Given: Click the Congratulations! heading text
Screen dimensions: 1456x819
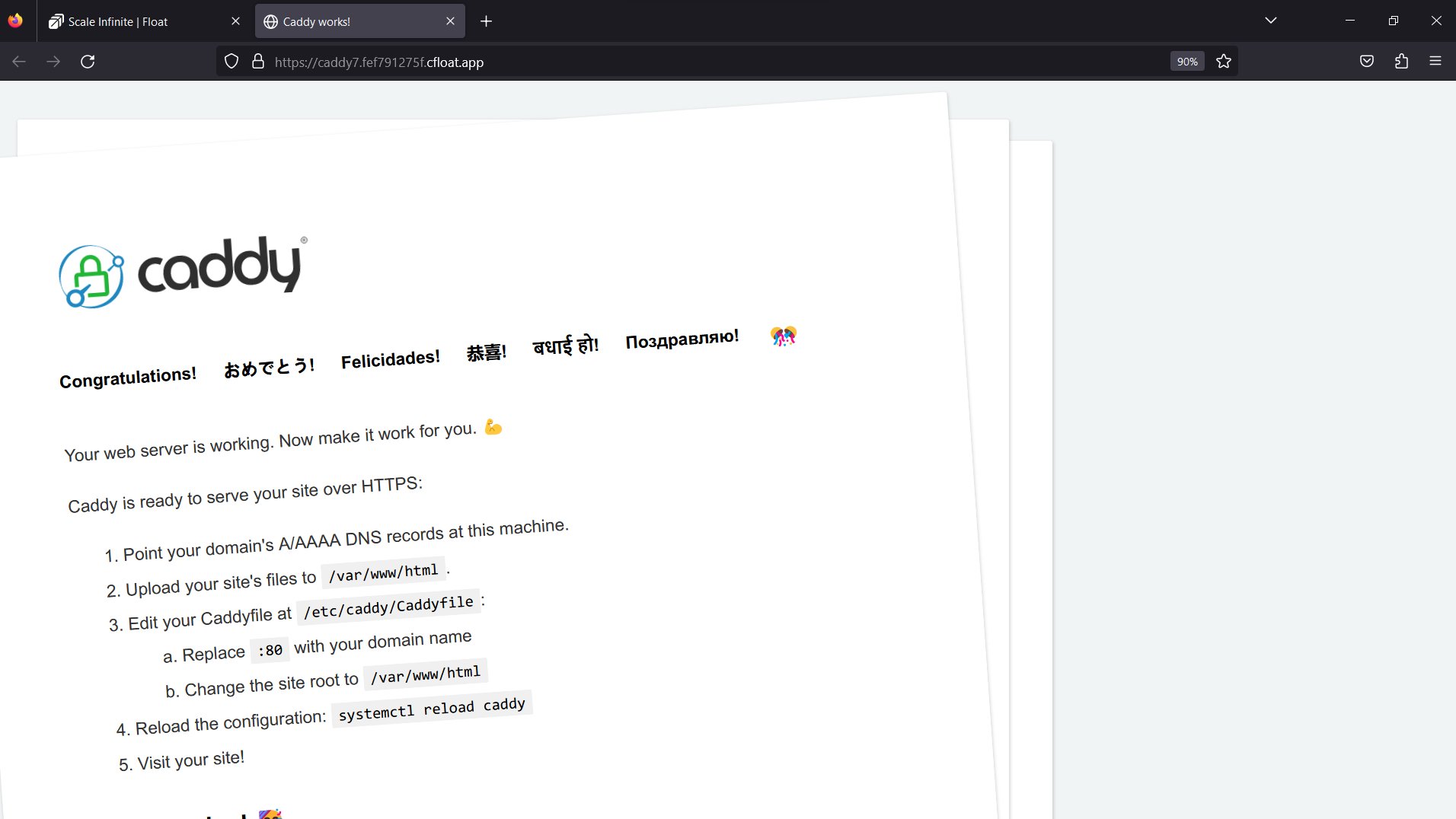Looking at the screenshot, I should pos(128,377).
